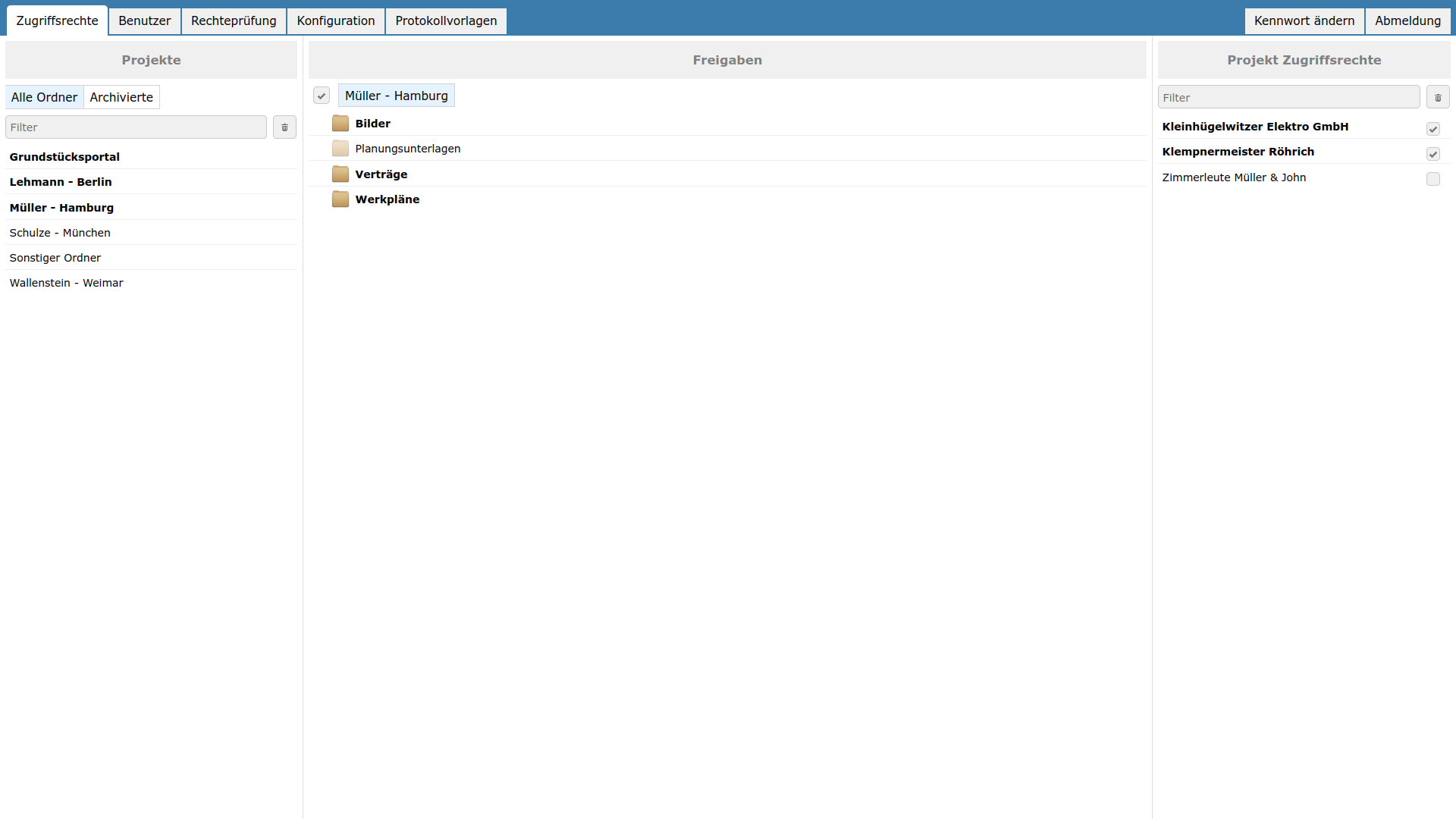Enable access for Zimmerleute Müller & John
This screenshot has height=819, width=1456.
coord(1432,179)
